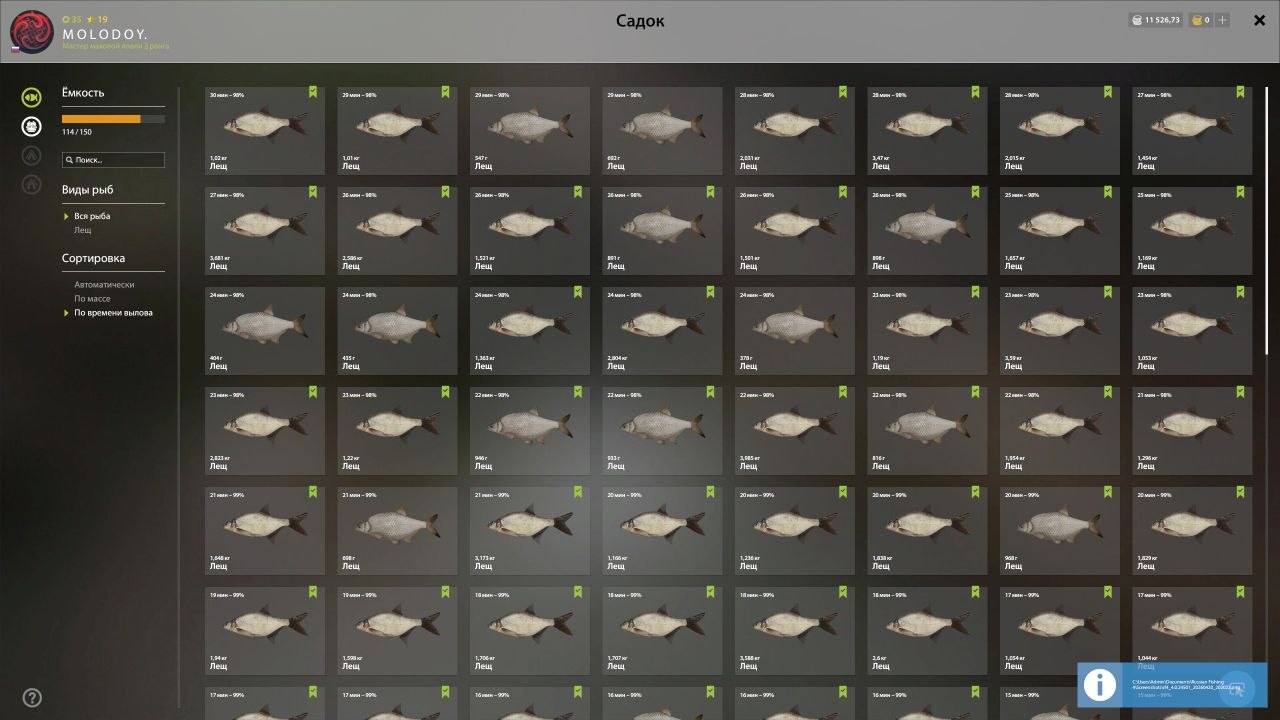This screenshot has width=1280, height=720.
Task: Select the 2,586 кг bream card
Action: (397, 231)
